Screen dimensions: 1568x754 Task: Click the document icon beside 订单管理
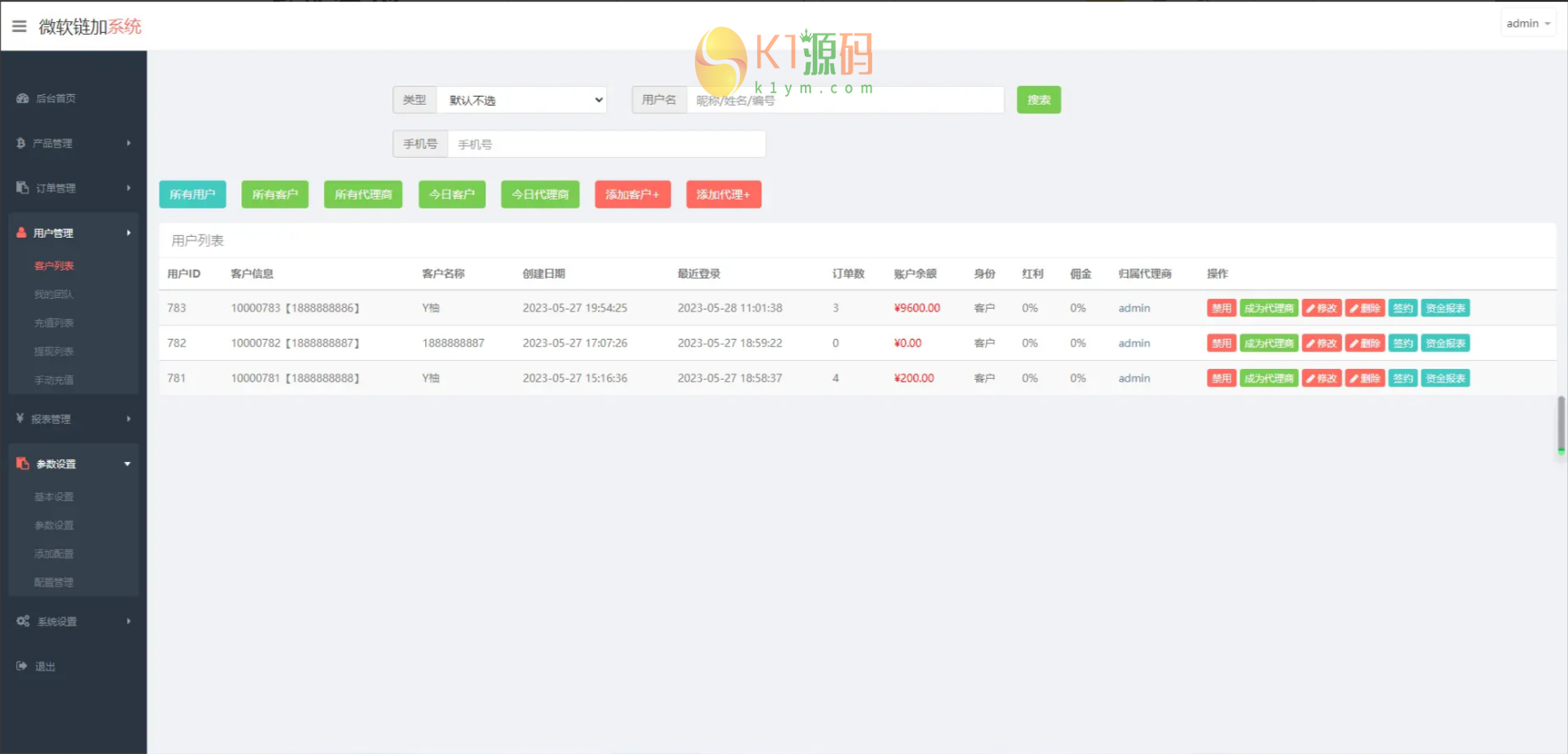pos(23,188)
